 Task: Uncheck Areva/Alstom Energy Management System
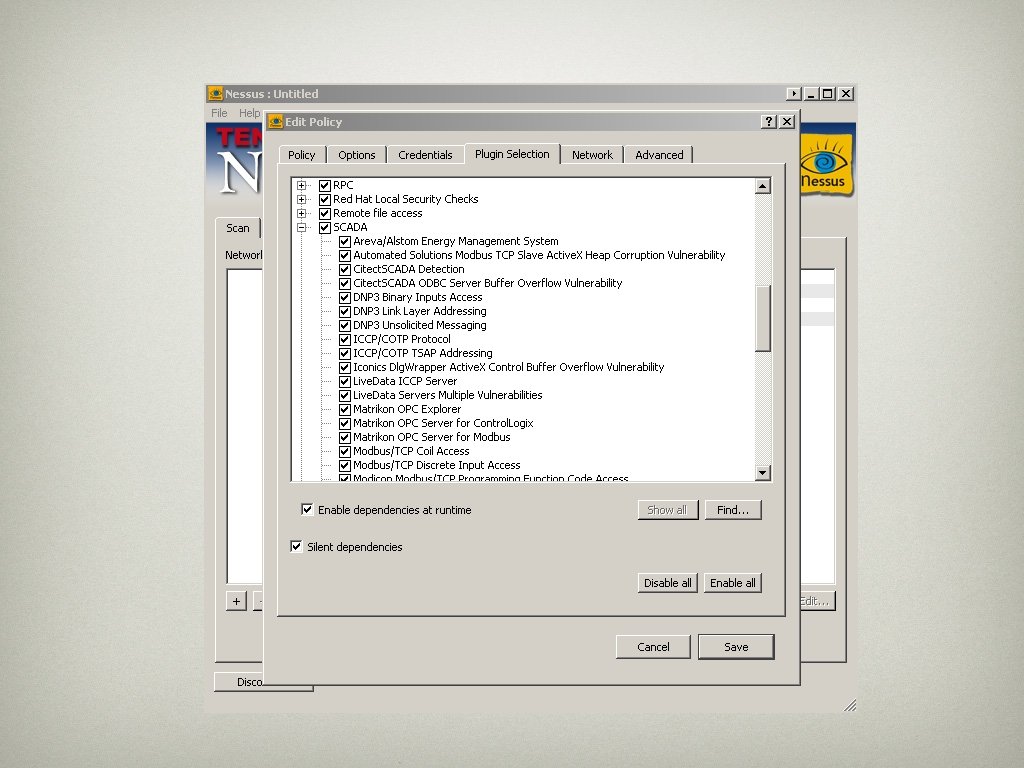[345, 242]
